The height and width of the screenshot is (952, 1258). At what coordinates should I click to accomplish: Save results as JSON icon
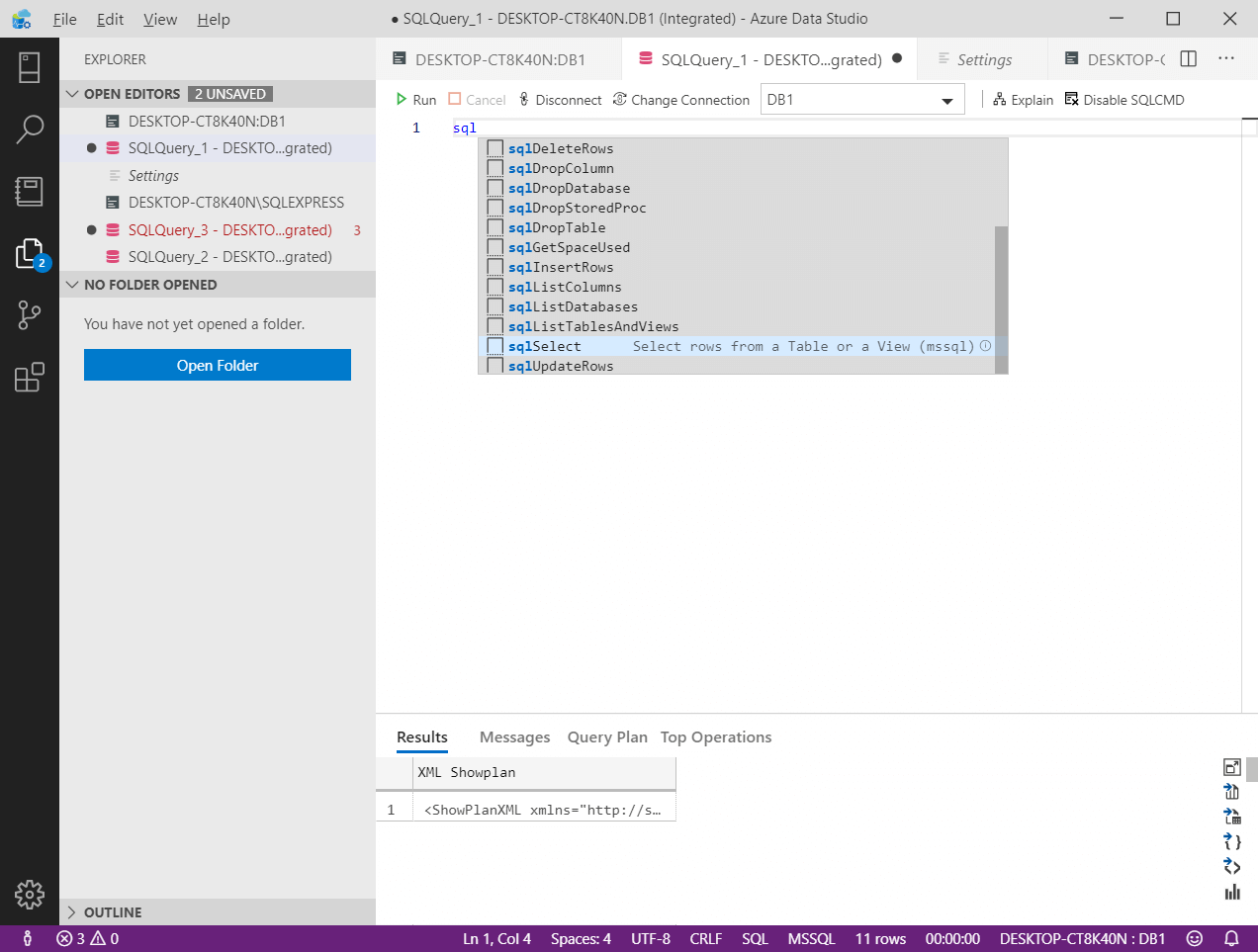click(1232, 841)
